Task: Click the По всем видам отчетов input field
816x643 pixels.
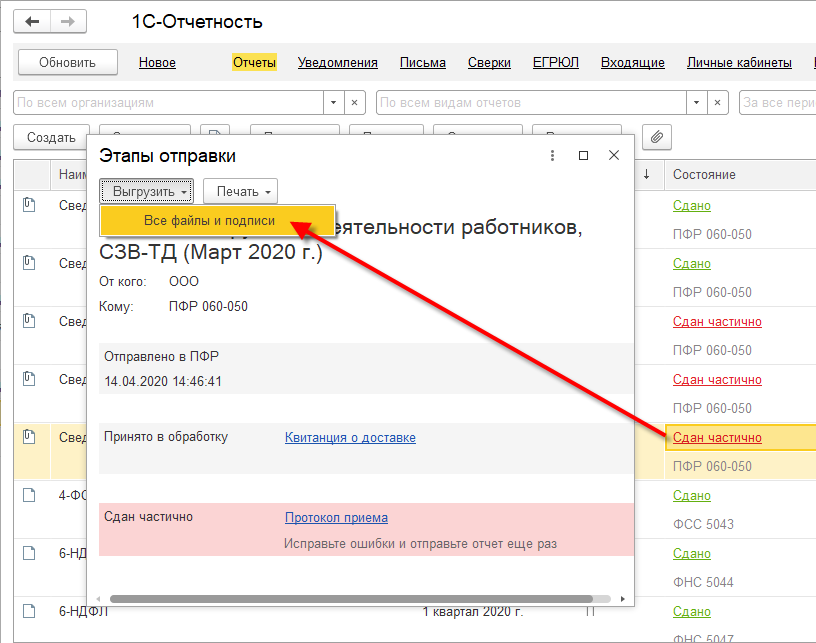Action: tap(531, 102)
